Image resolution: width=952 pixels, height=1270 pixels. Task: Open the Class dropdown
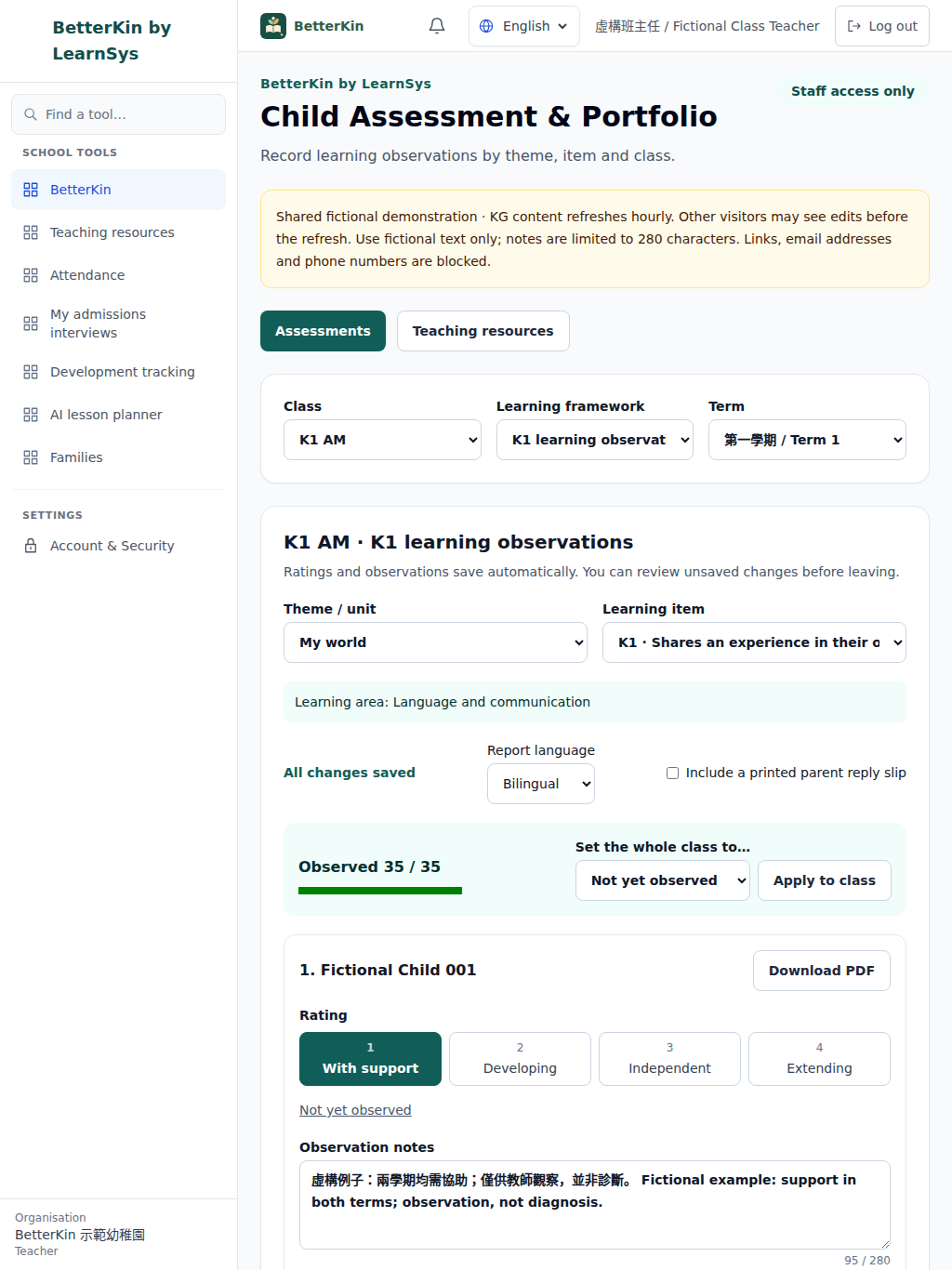coord(382,440)
